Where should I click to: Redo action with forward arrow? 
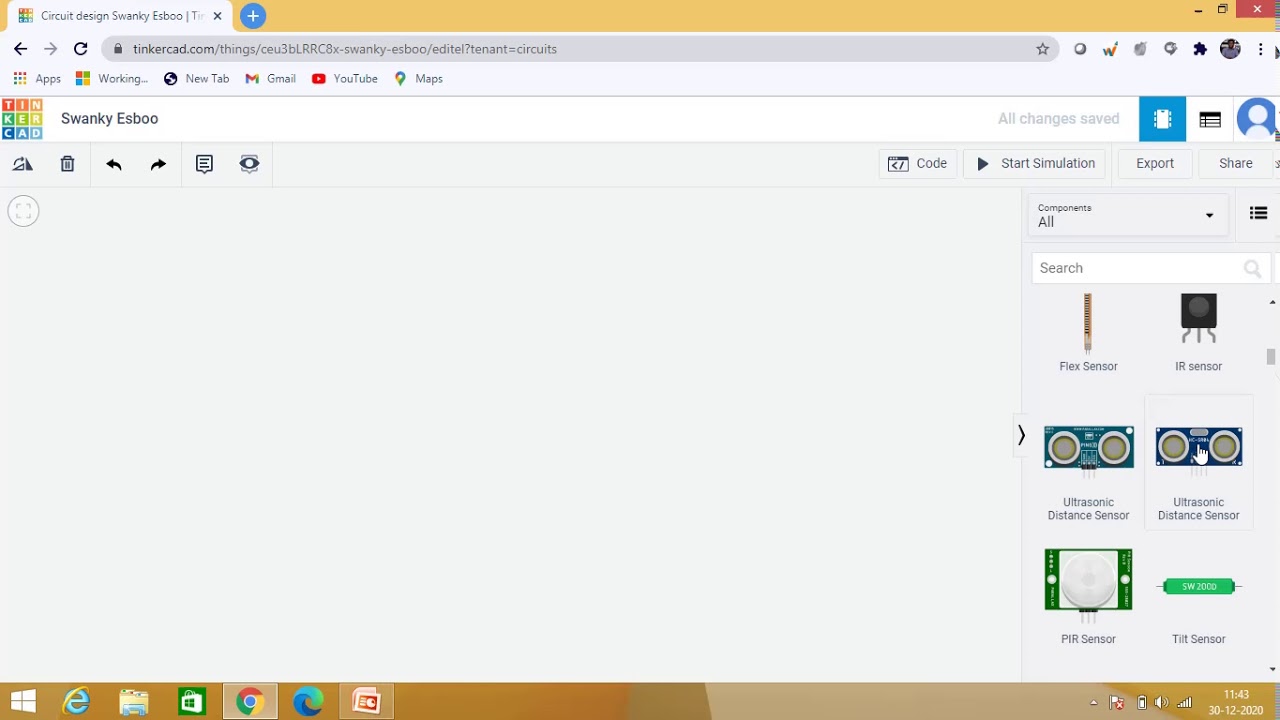point(158,164)
